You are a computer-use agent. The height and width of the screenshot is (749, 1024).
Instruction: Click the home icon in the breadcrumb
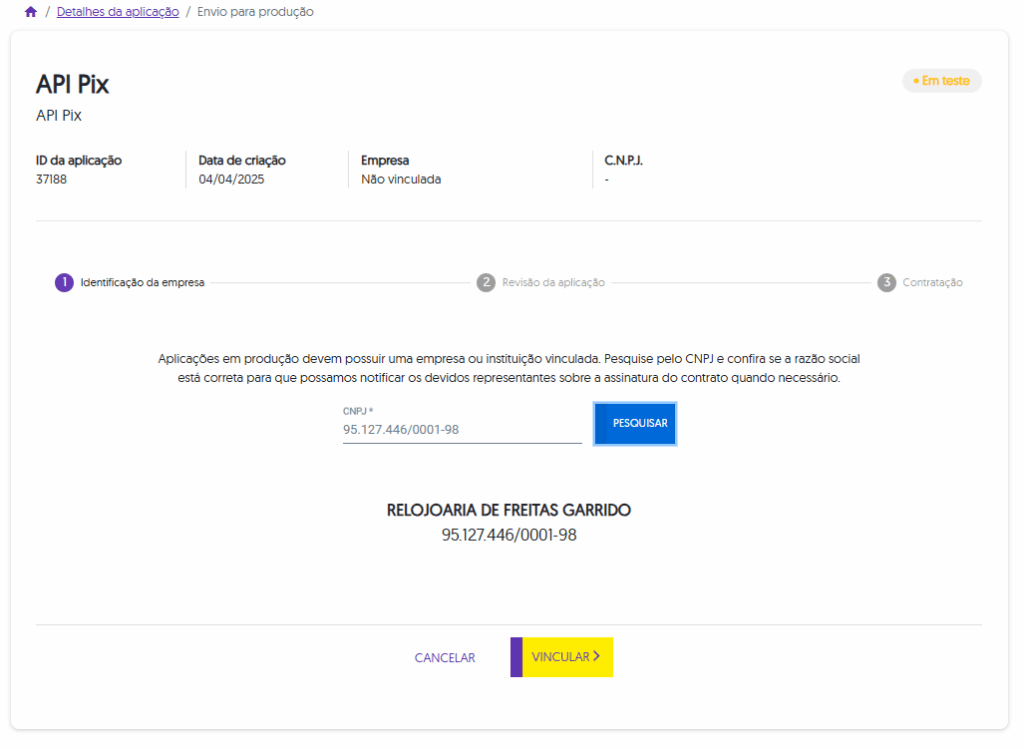pyautogui.click(x=31, y=12)
